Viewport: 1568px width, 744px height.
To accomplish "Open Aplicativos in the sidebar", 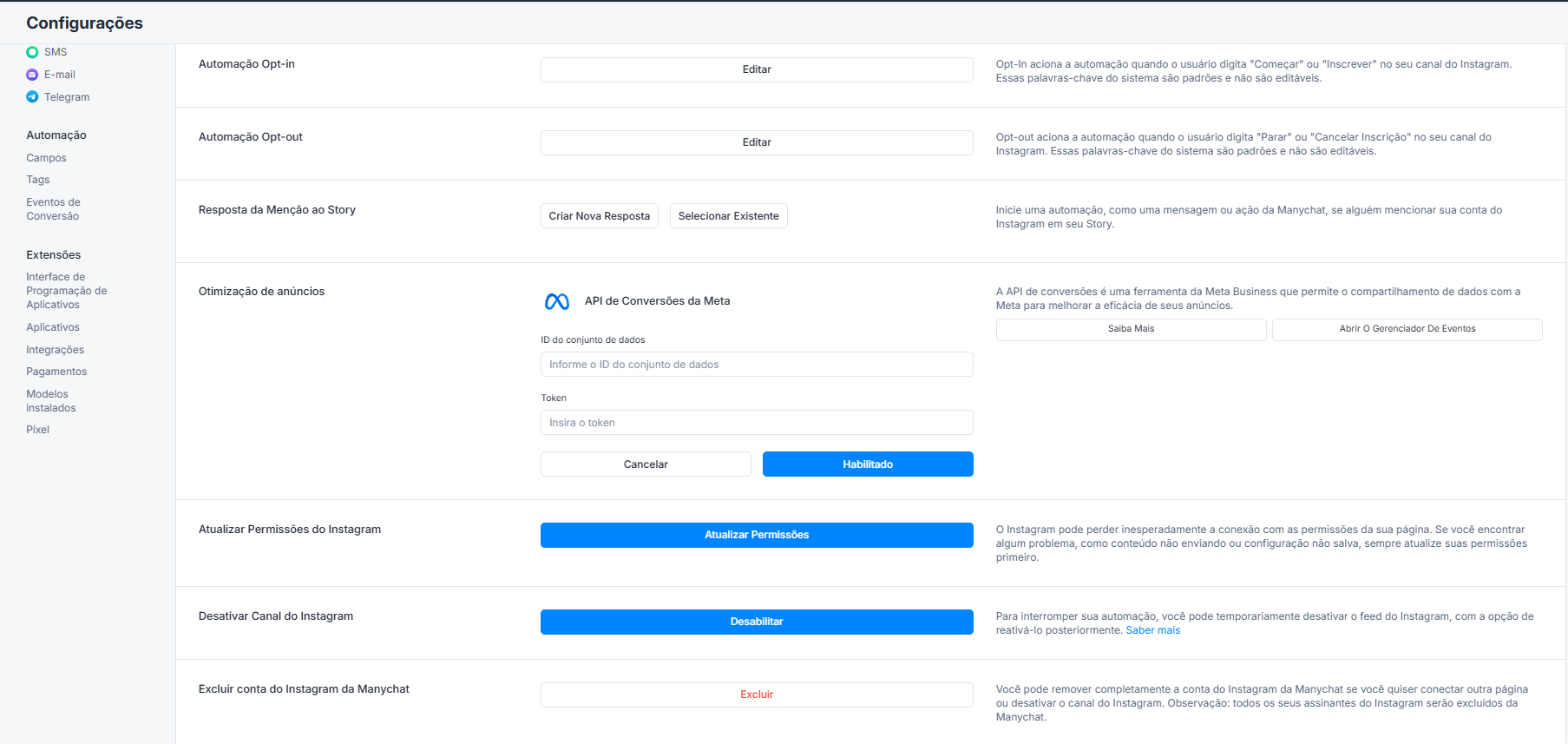I will [x=53, y=327].
